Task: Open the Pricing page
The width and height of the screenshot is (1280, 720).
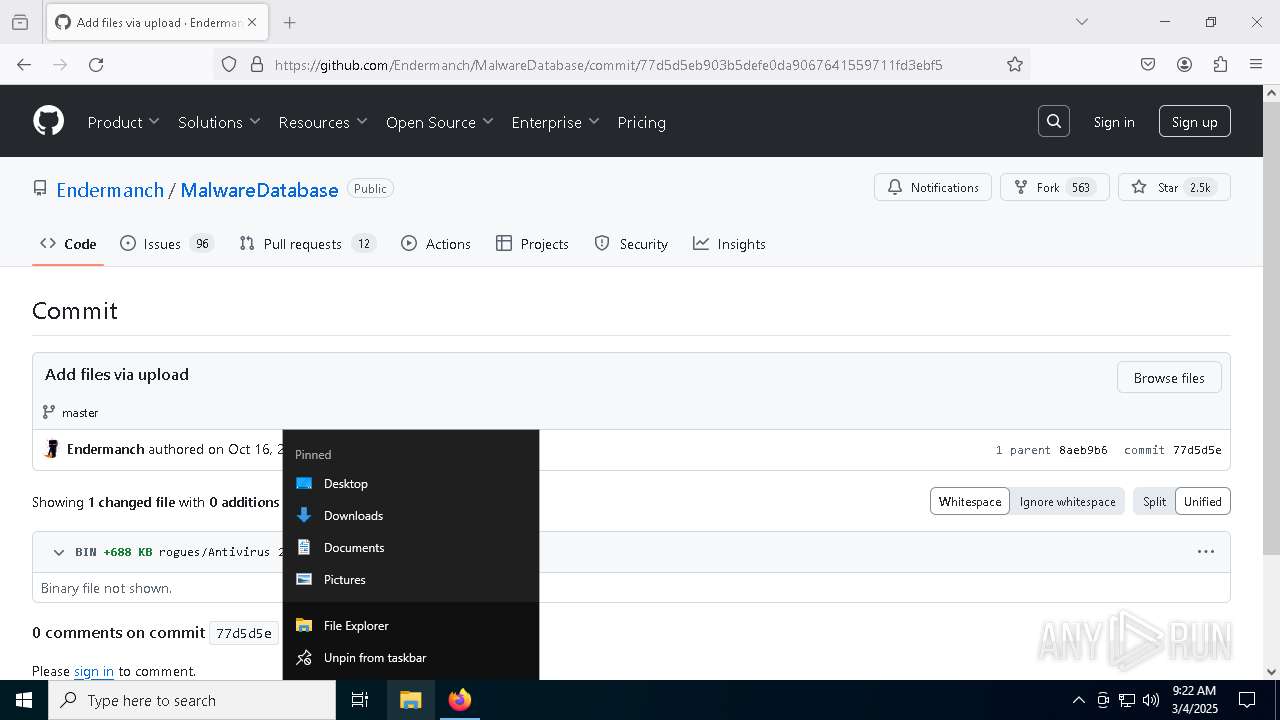Action: [x=641, y=122]
